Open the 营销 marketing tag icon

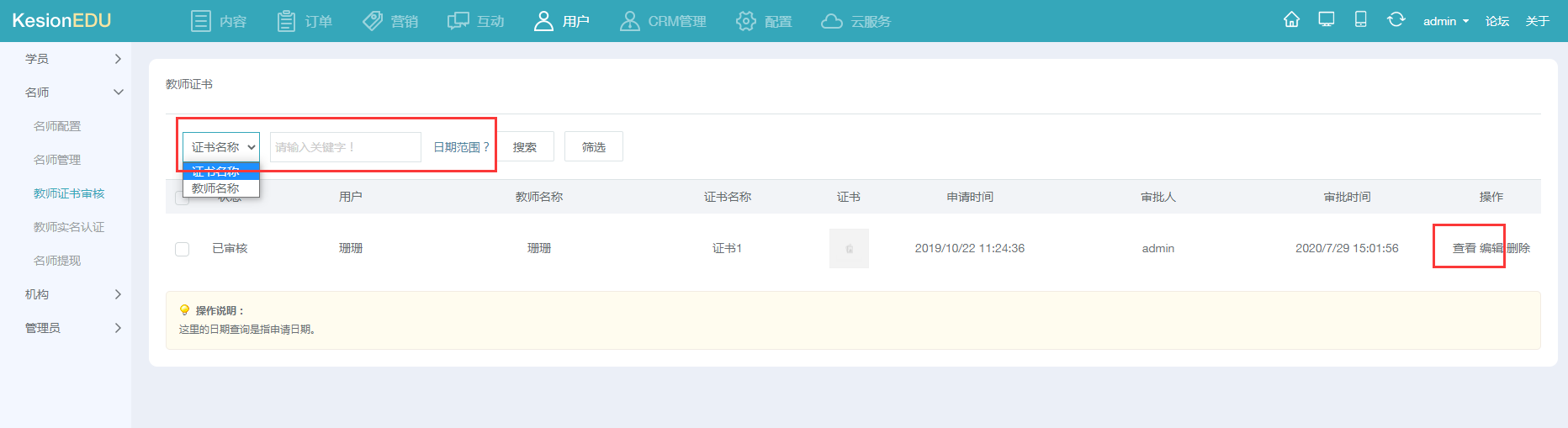pos(372,21)
